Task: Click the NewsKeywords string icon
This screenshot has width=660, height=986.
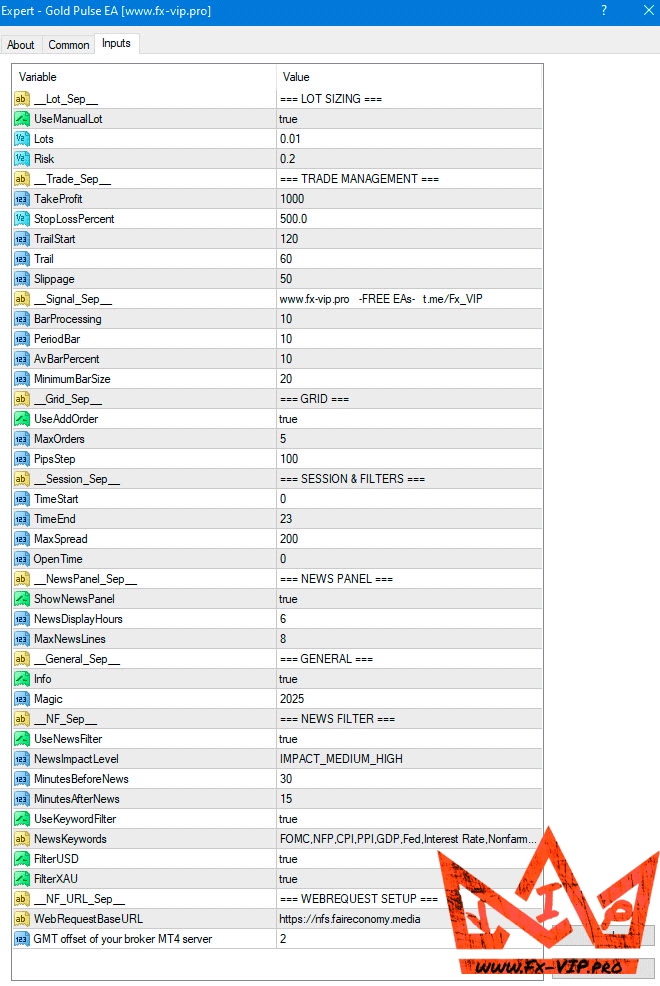Action: pyautogui.click(x=21, y=839)
